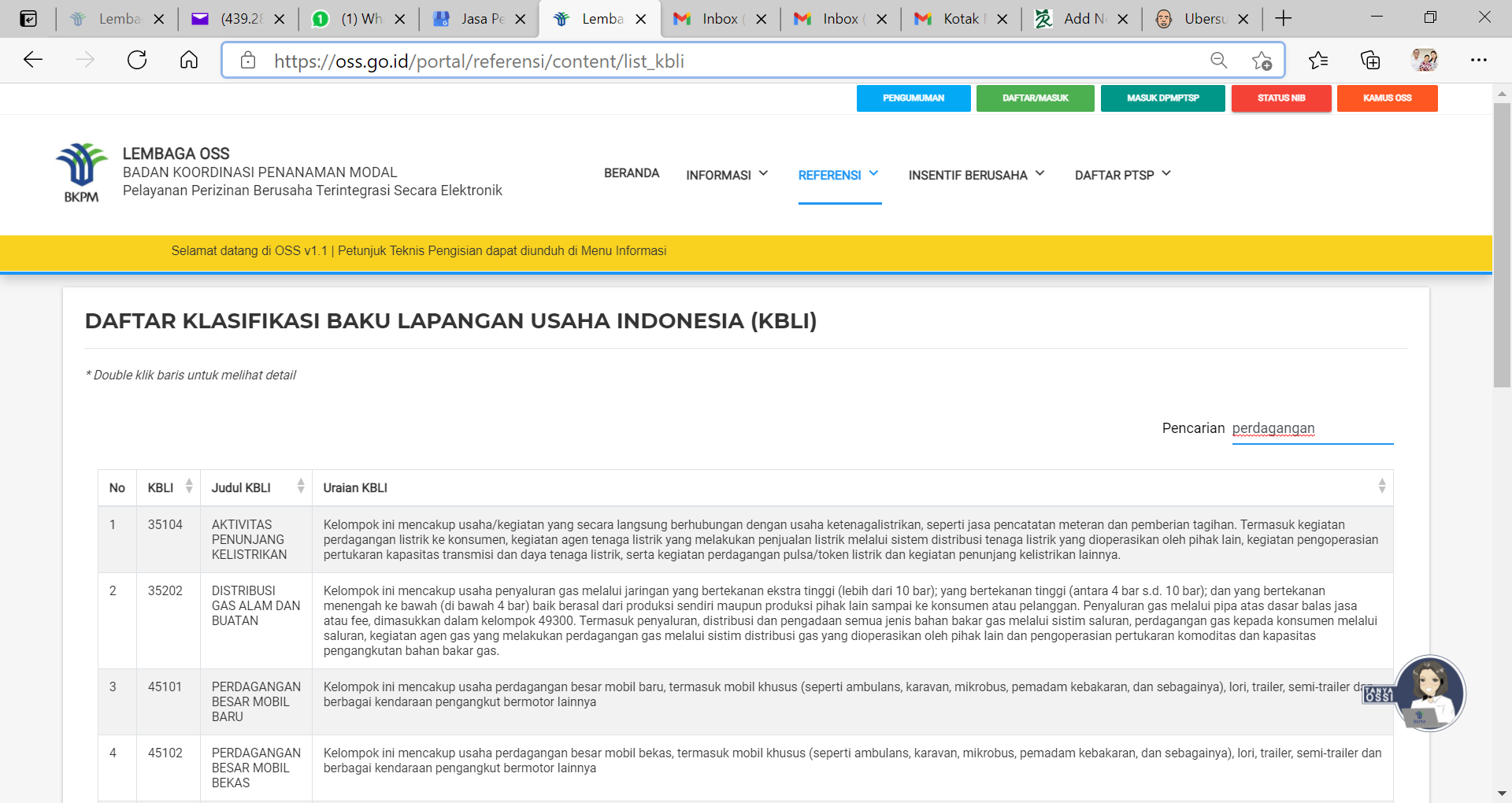Reload the current page
The width and height of the screenshot is (1512, 803).
pos(136,60)
